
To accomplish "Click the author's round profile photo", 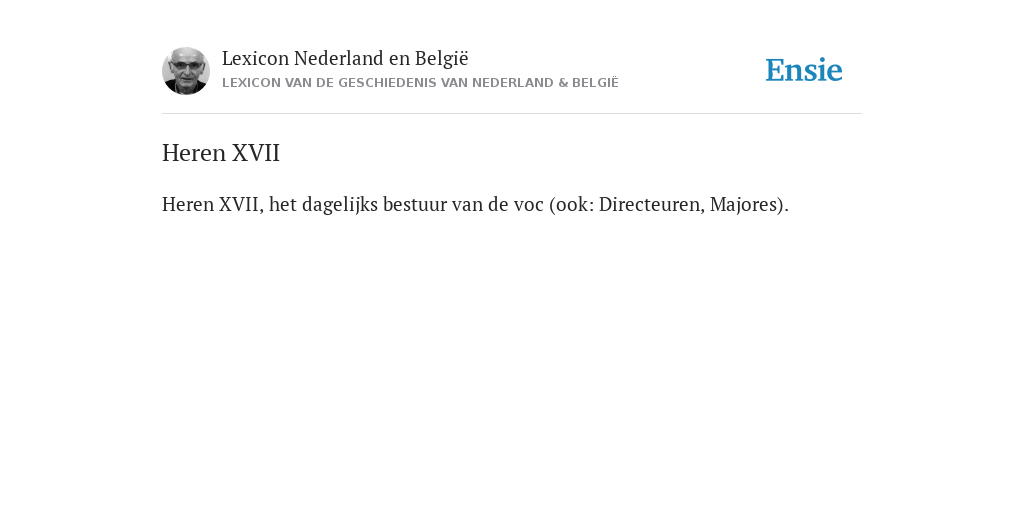I will click(x=186, y=71).
